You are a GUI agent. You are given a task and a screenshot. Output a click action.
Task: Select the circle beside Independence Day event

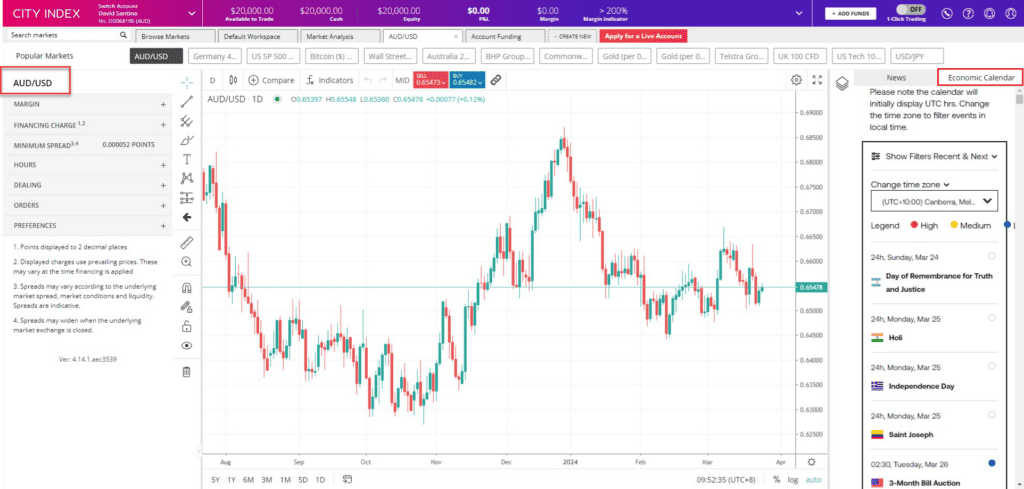pyautogui.click(x=992, y=366)
